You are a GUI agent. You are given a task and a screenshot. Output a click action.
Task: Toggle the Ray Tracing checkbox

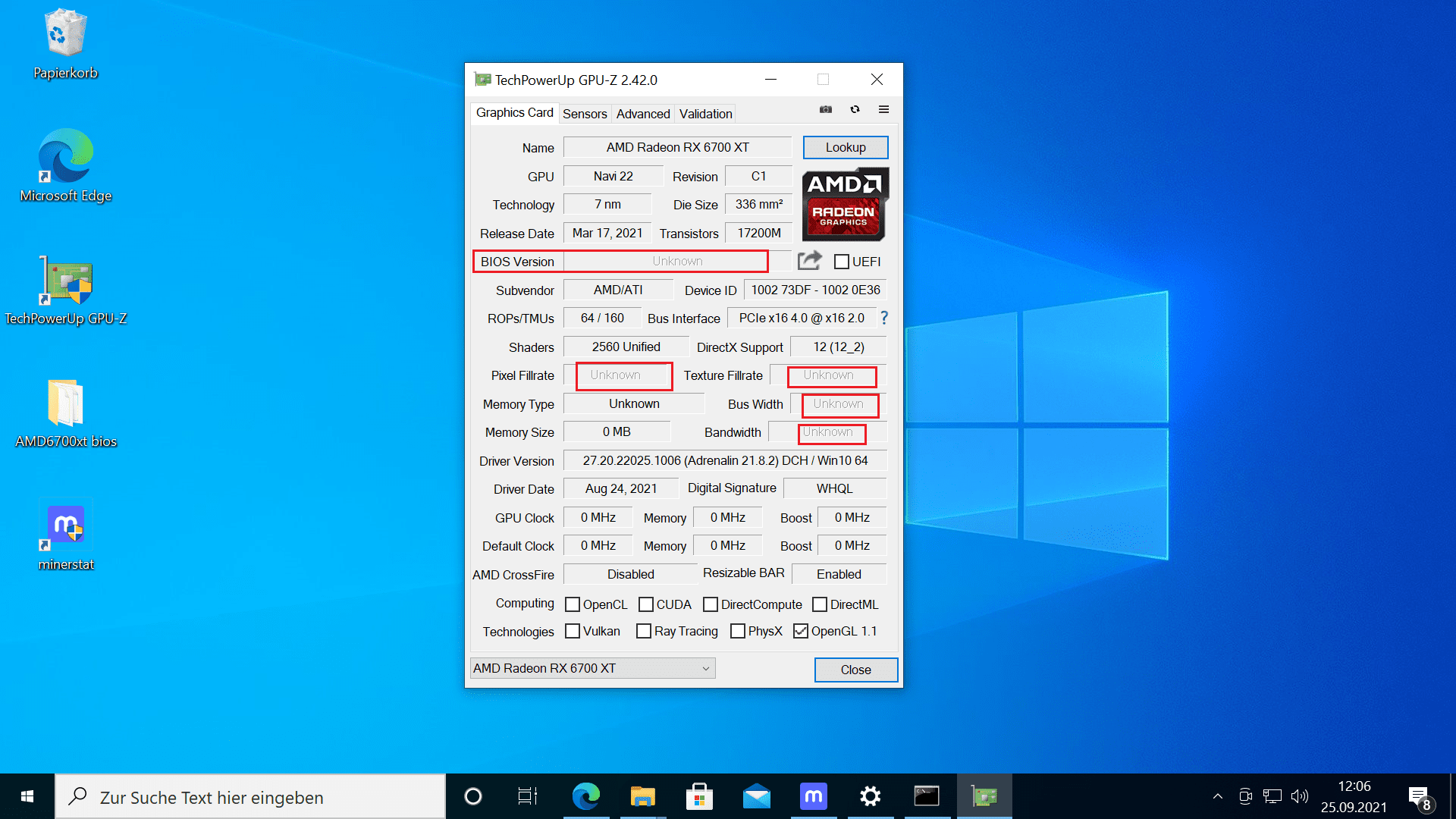644,631
